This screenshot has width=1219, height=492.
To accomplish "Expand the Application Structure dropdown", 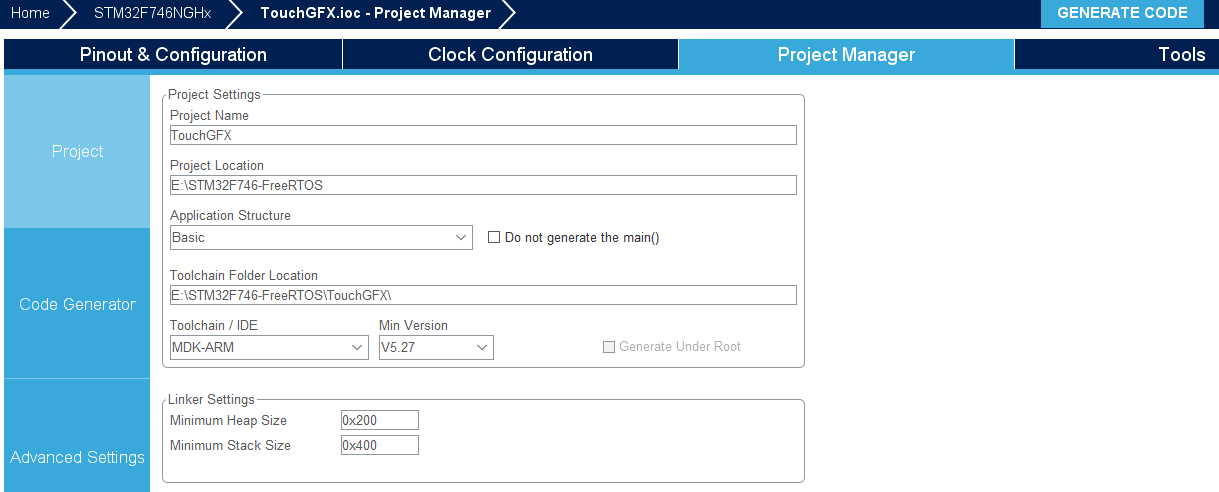I will [x=321, y=238].
